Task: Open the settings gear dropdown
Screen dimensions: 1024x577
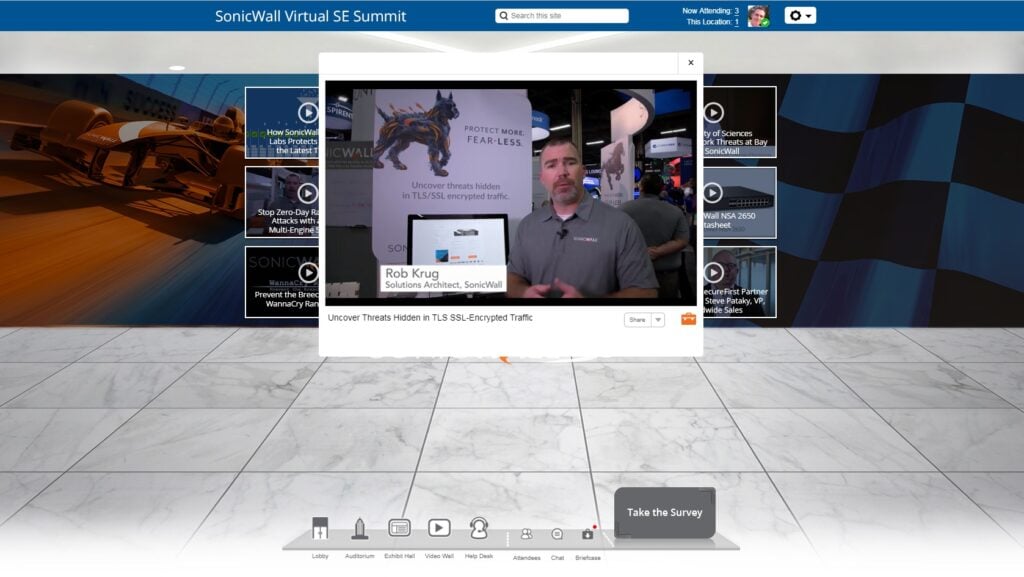Action: point(800,16)
